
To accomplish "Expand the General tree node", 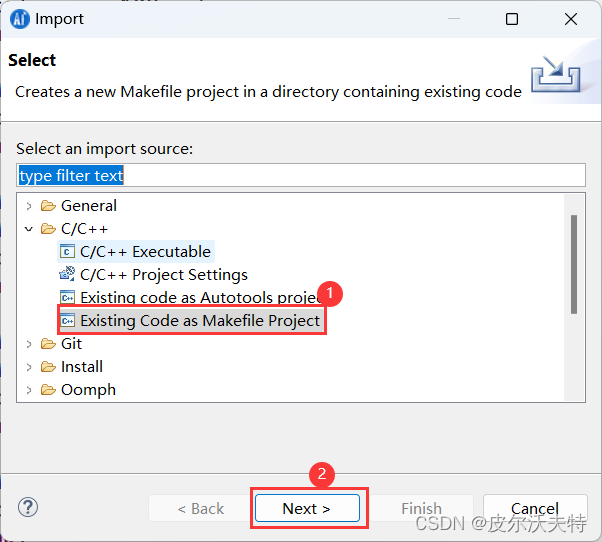I will tap(29, 206).
